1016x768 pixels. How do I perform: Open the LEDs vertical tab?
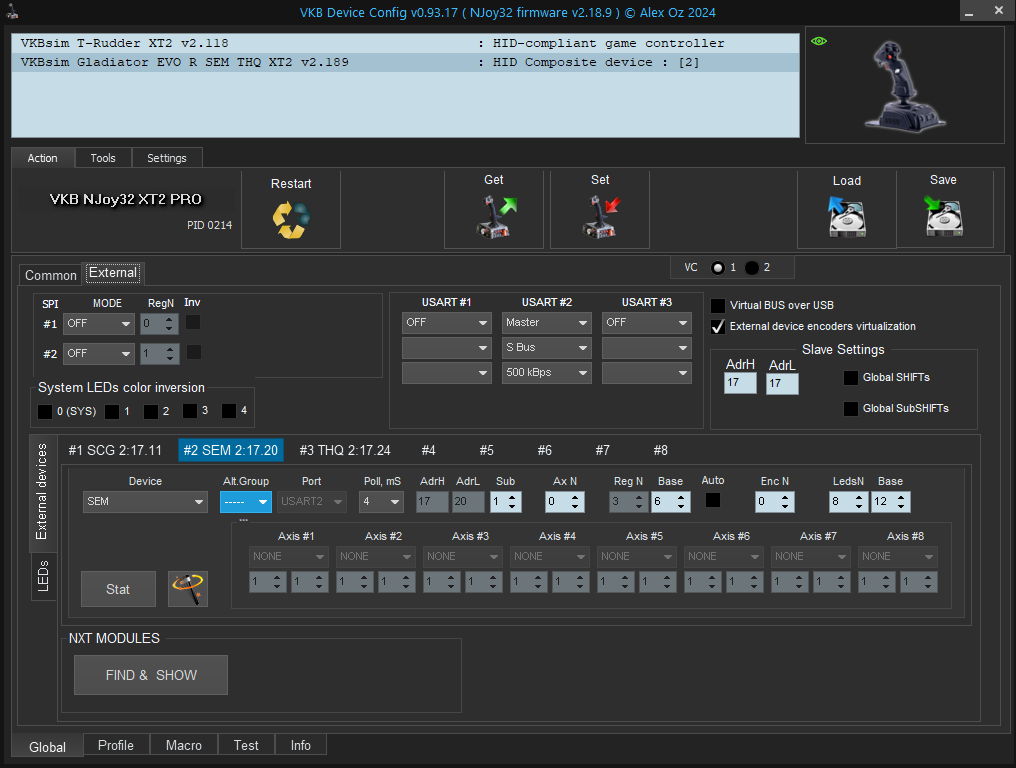pyautogui.click(x=43, y=576)
